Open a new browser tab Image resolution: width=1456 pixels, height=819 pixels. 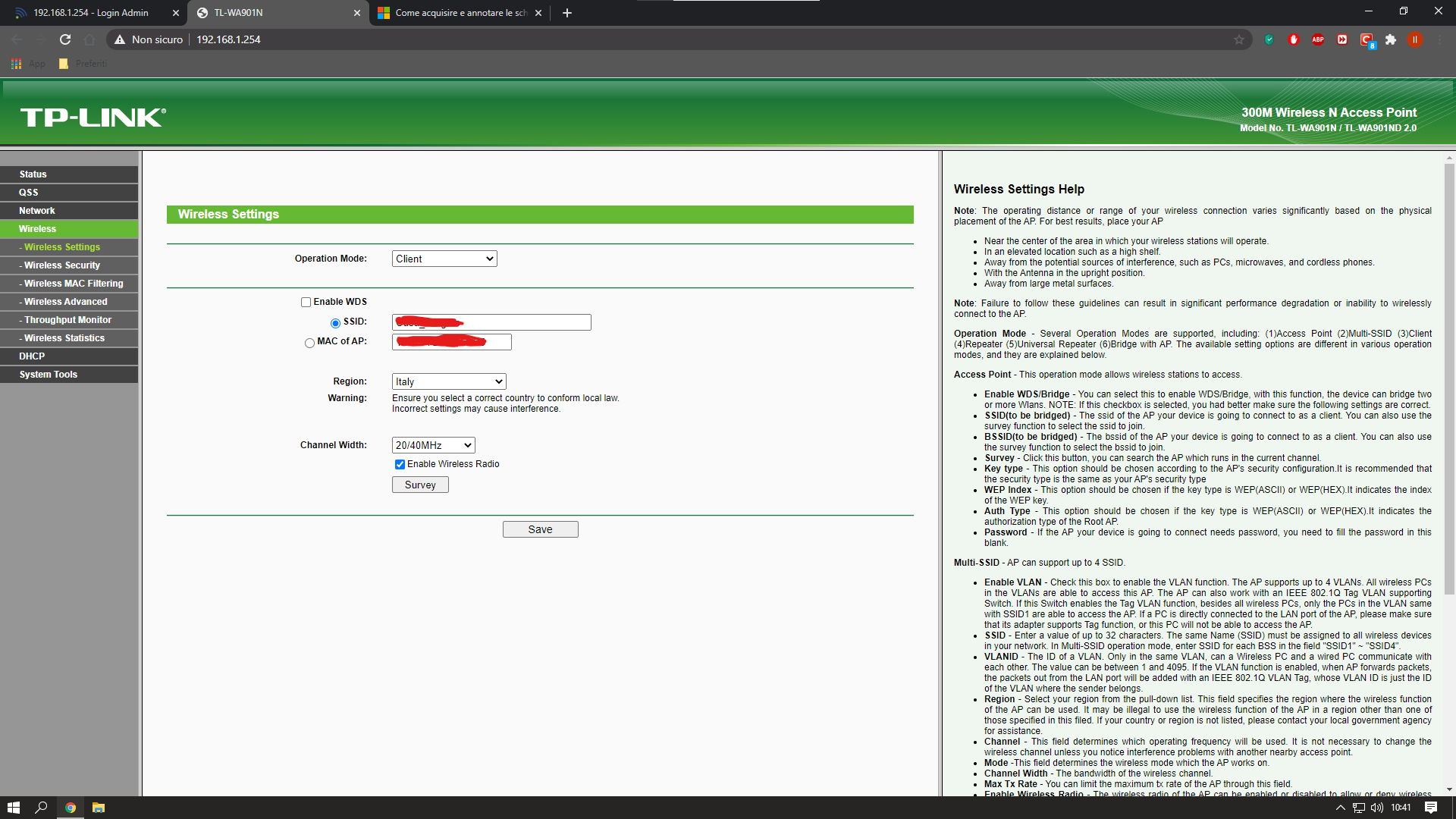(x=567, y=13)
